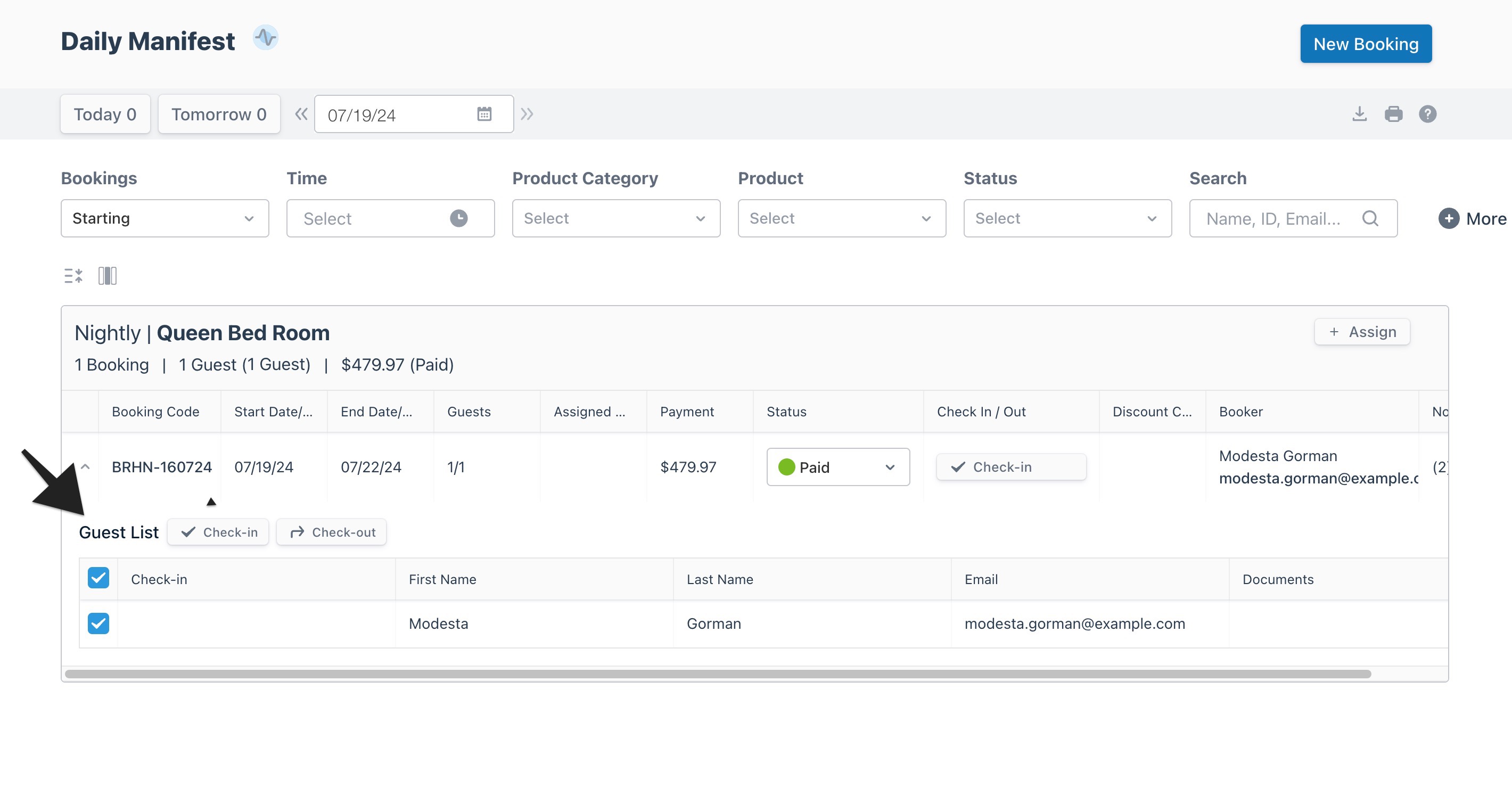
Task: Click the search magnifier icon
Action: (x=1370, y=218)
